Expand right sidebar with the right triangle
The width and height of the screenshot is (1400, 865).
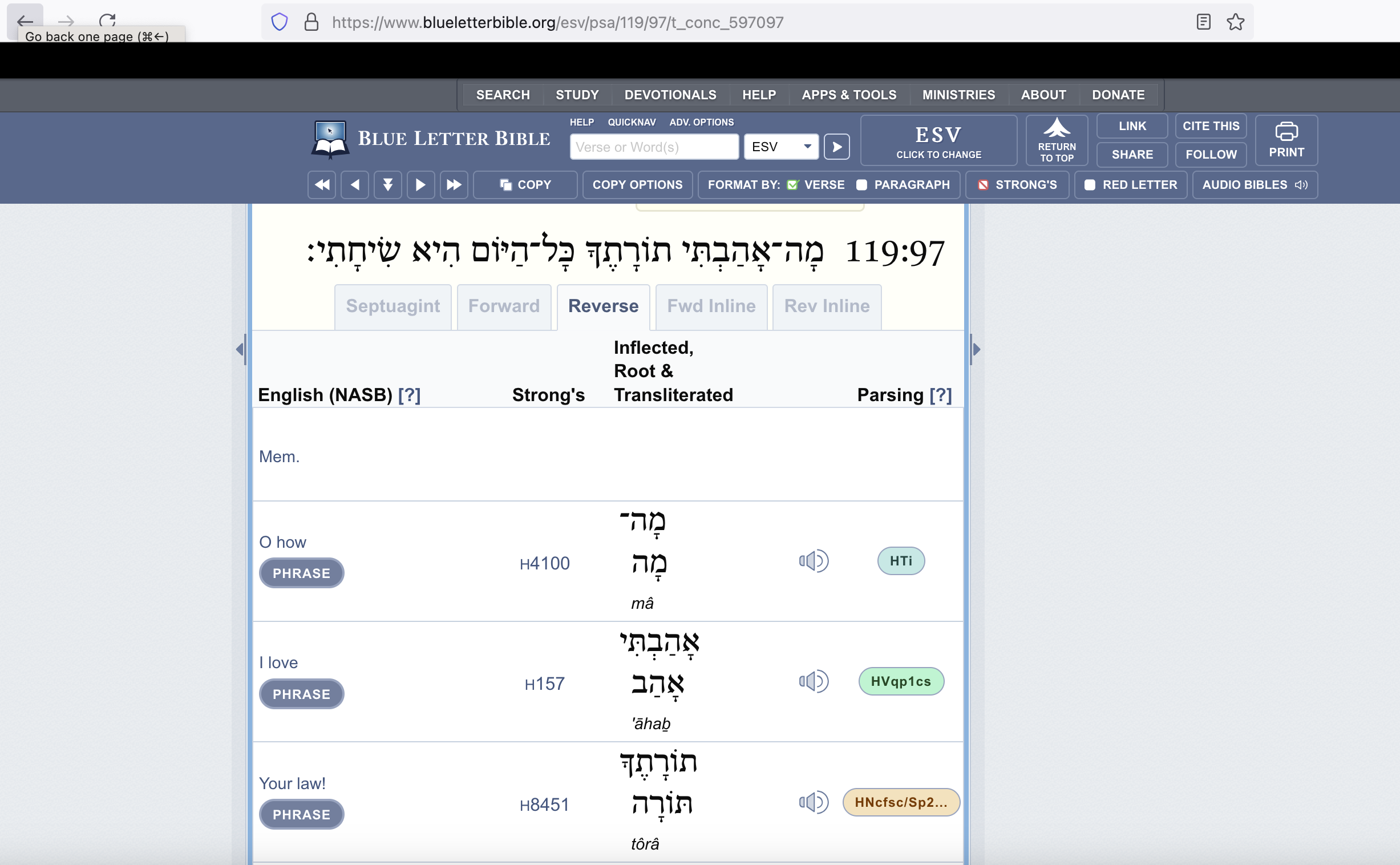tap(976, 349)
